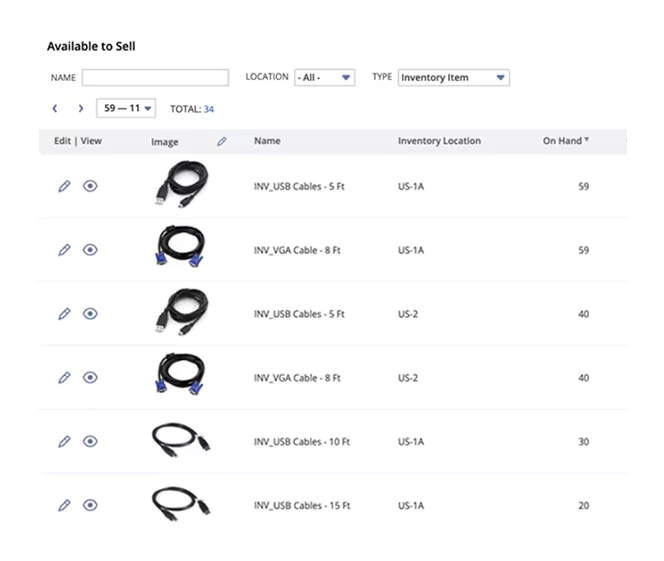View the INV_USB Cables - 5 Ft US-1A row

90,186
